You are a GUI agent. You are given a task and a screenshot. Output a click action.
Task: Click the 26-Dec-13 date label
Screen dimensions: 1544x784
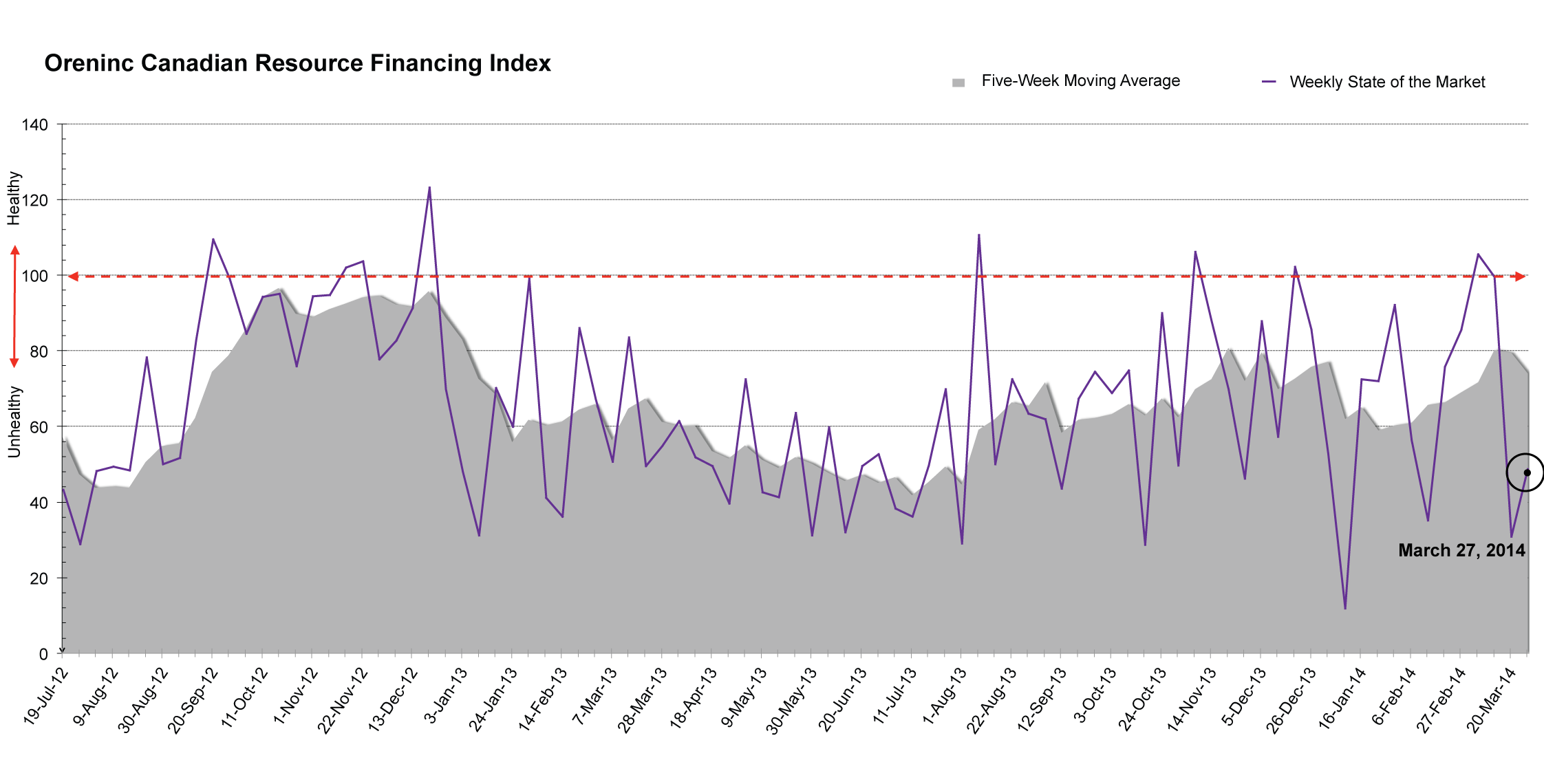click(x=1291, y=700)
